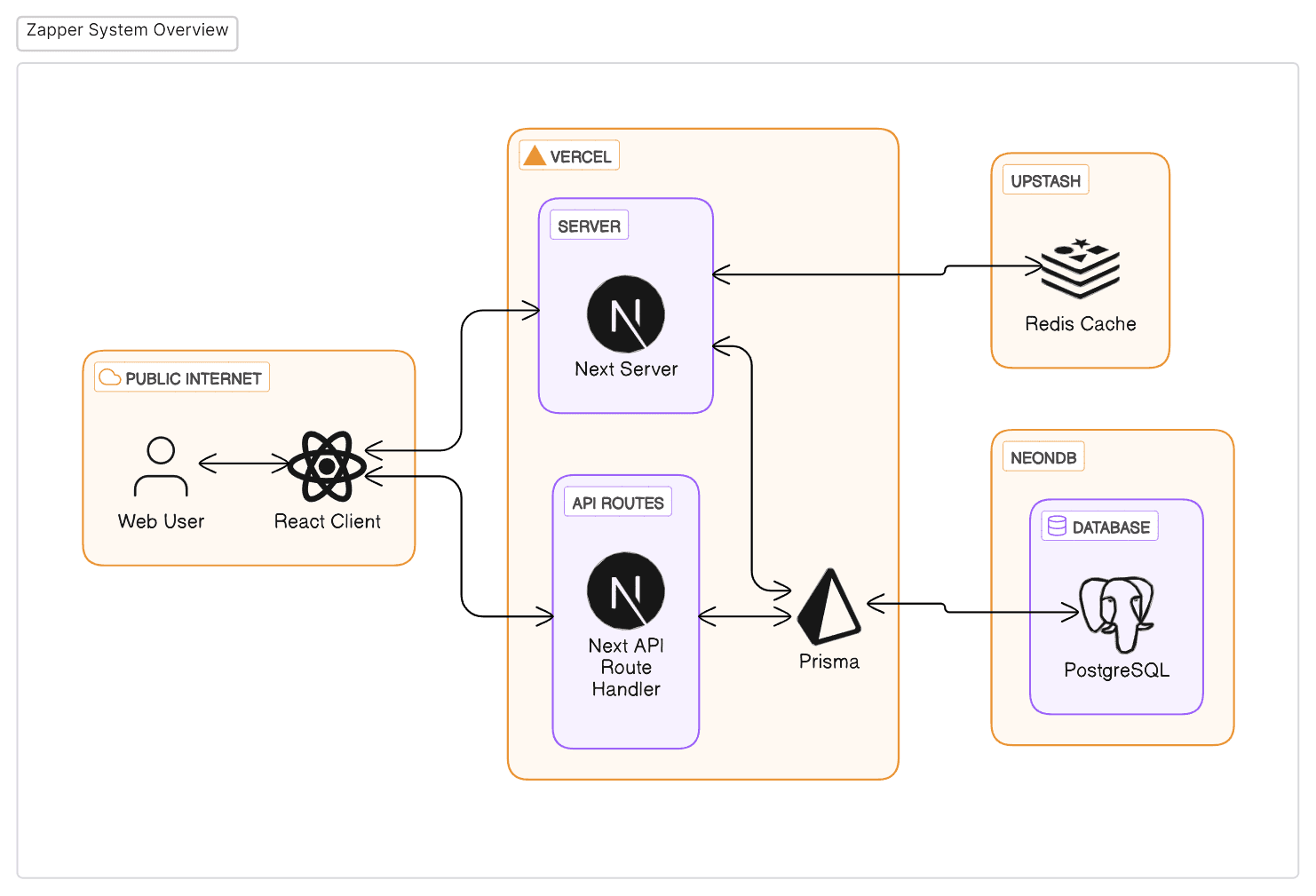Click the API ROUTES group label

[x=618, y=504]
